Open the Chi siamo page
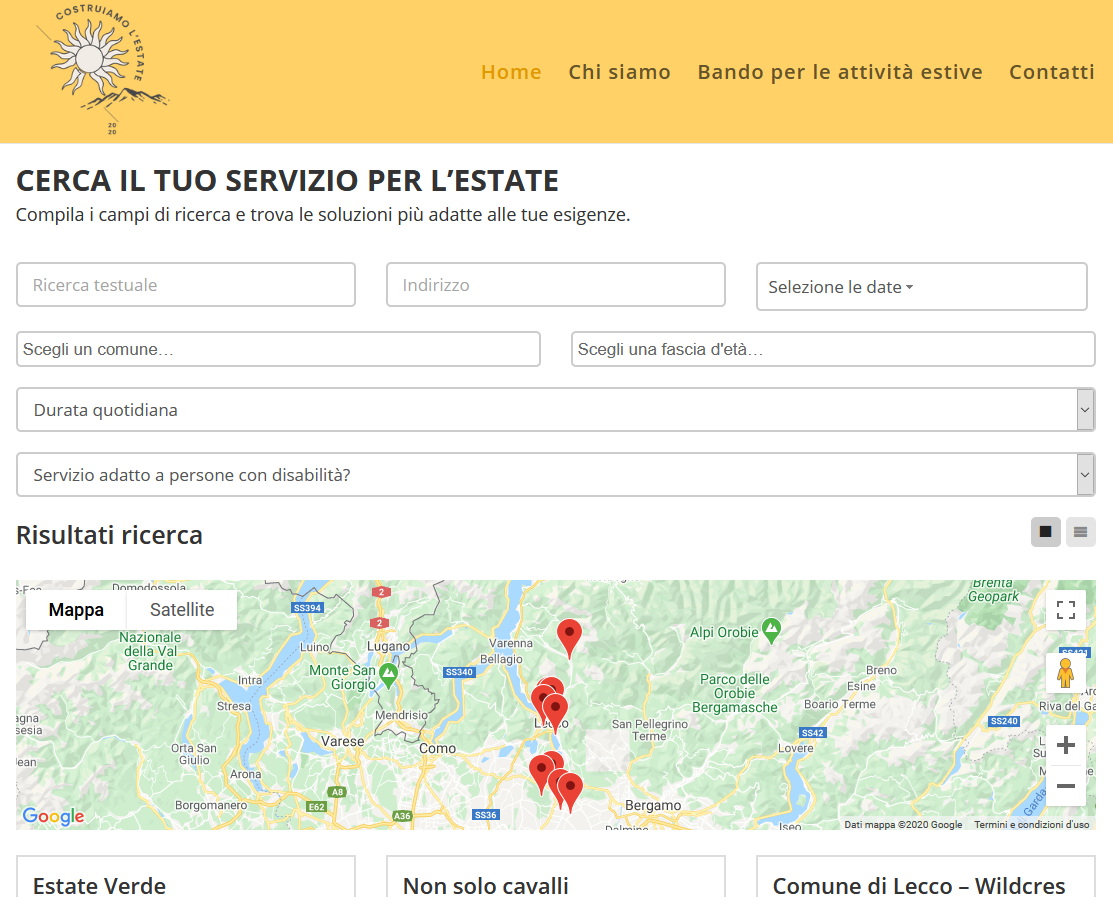Screen dimensions: 1113x897 (620, 72)
